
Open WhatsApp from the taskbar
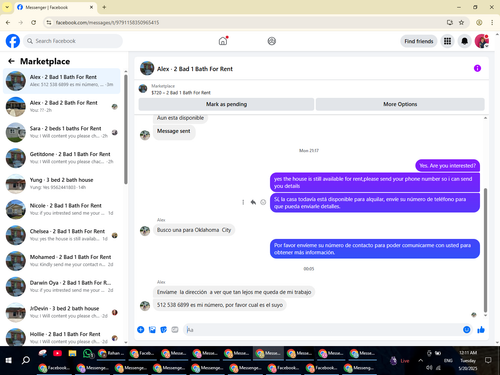coord(87,353)
